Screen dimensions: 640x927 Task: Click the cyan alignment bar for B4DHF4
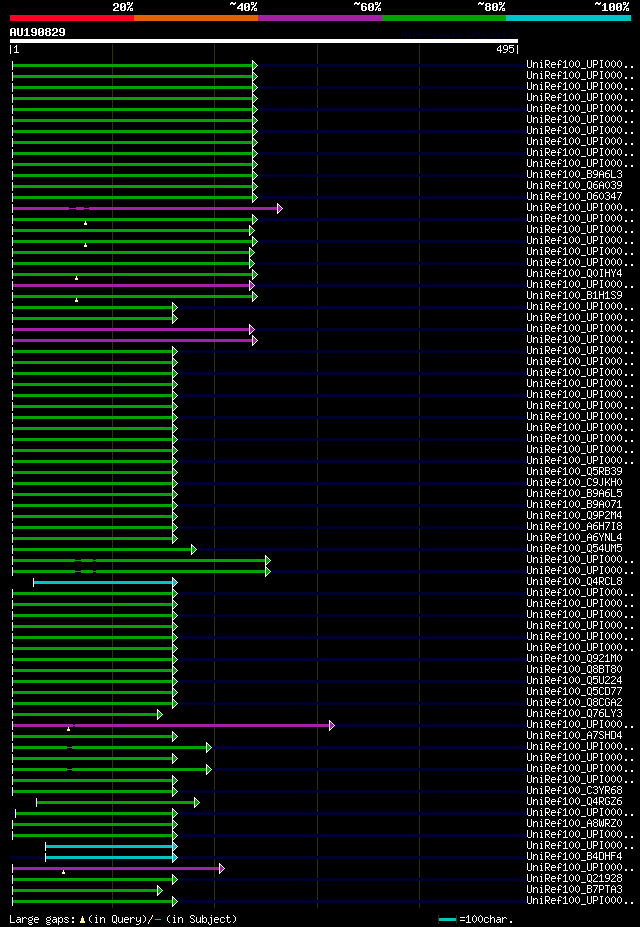pyautogui.click(x=111, y=857)
